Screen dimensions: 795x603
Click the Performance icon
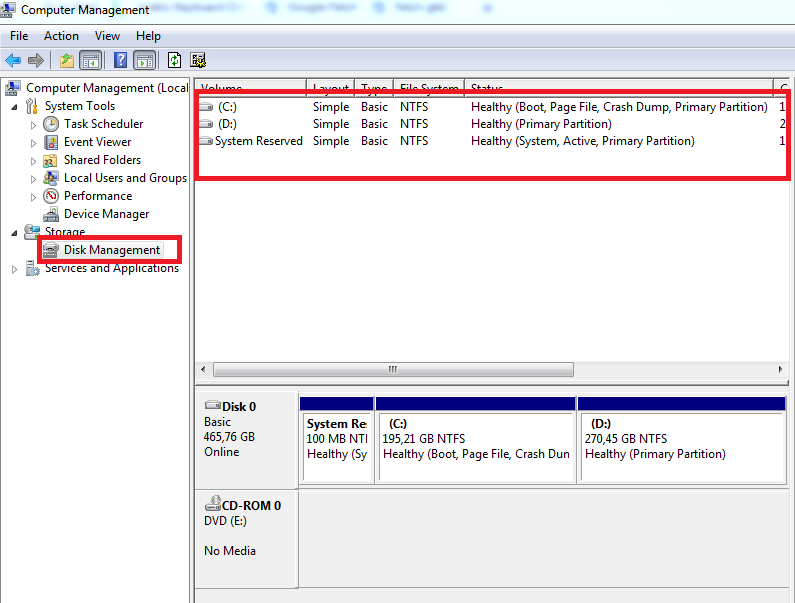(51, 196)
